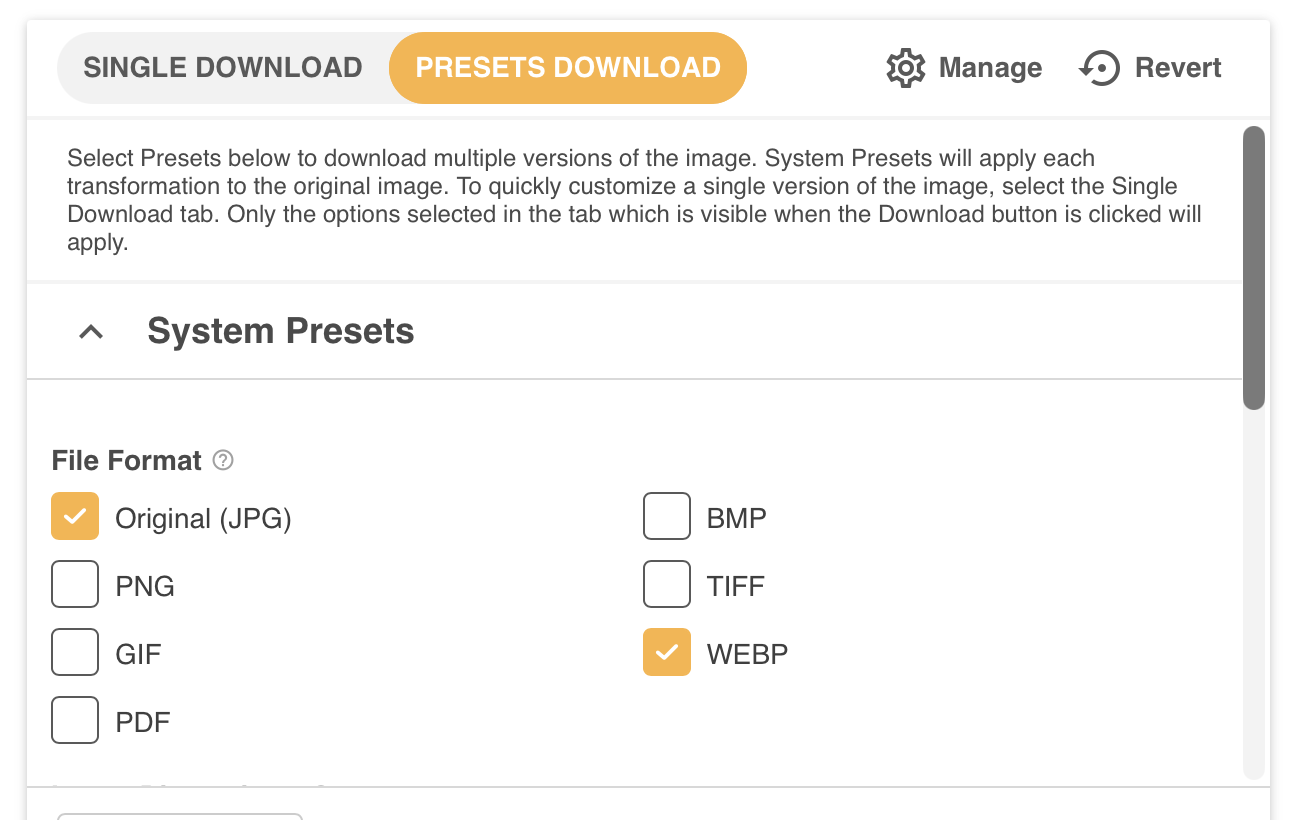Enable the TIFF format checkbox
1310x820 pixels.
(667, 584)
